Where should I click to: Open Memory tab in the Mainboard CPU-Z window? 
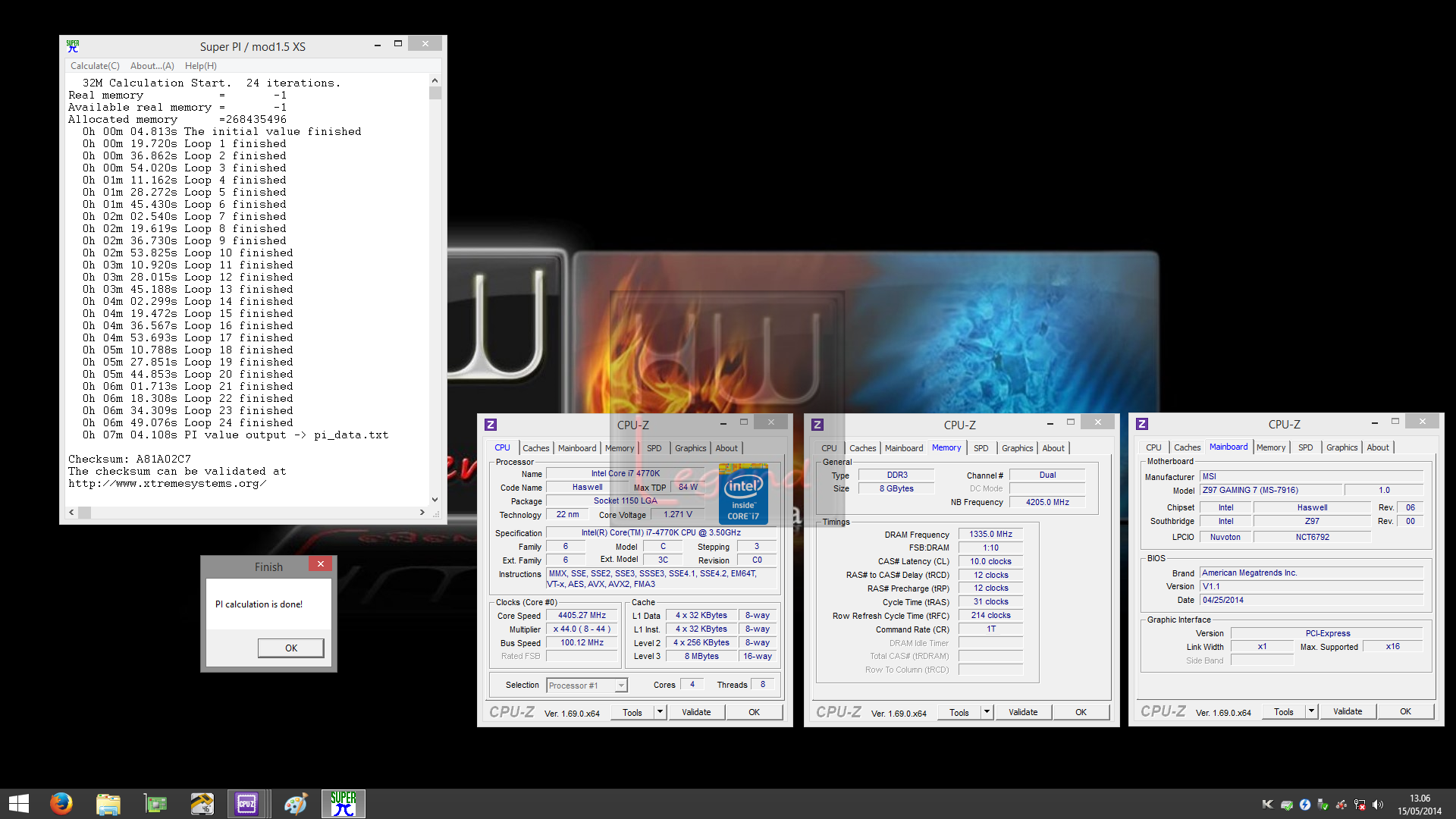tap(1271, 447)
